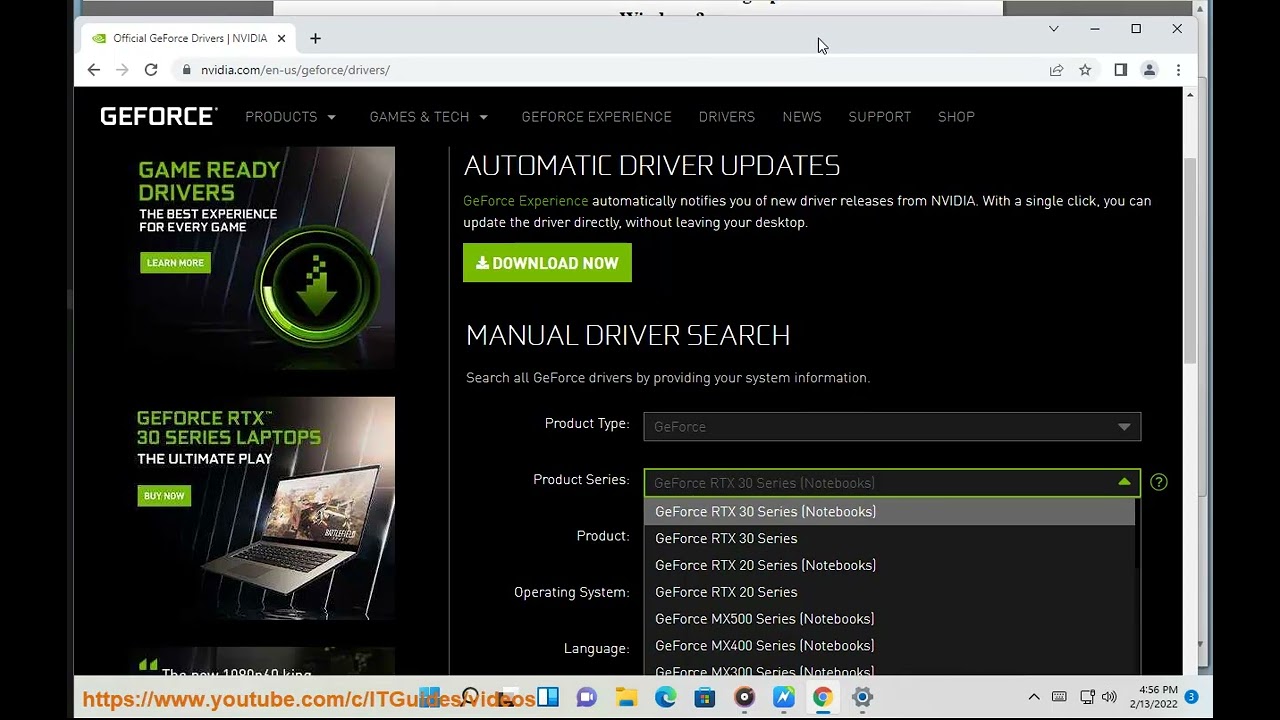
Task: Open the touch keyboard tray icon
Action: 1059,697
